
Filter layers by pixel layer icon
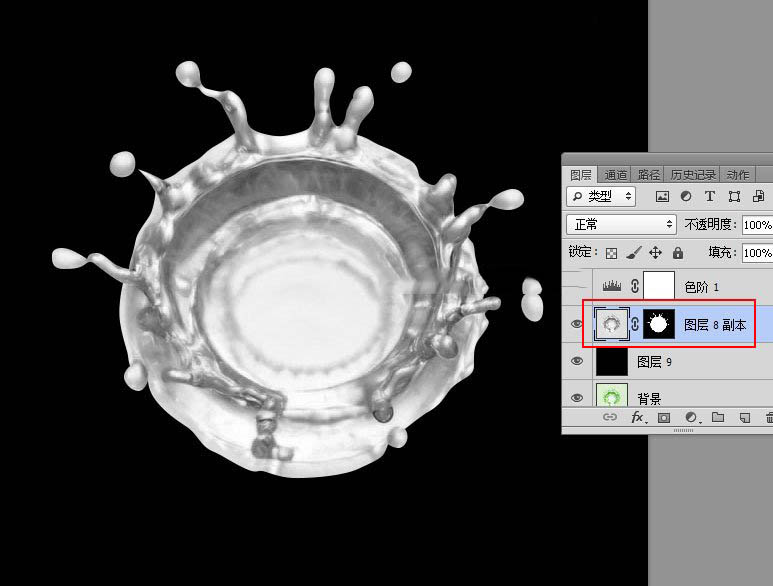[662, 196]
